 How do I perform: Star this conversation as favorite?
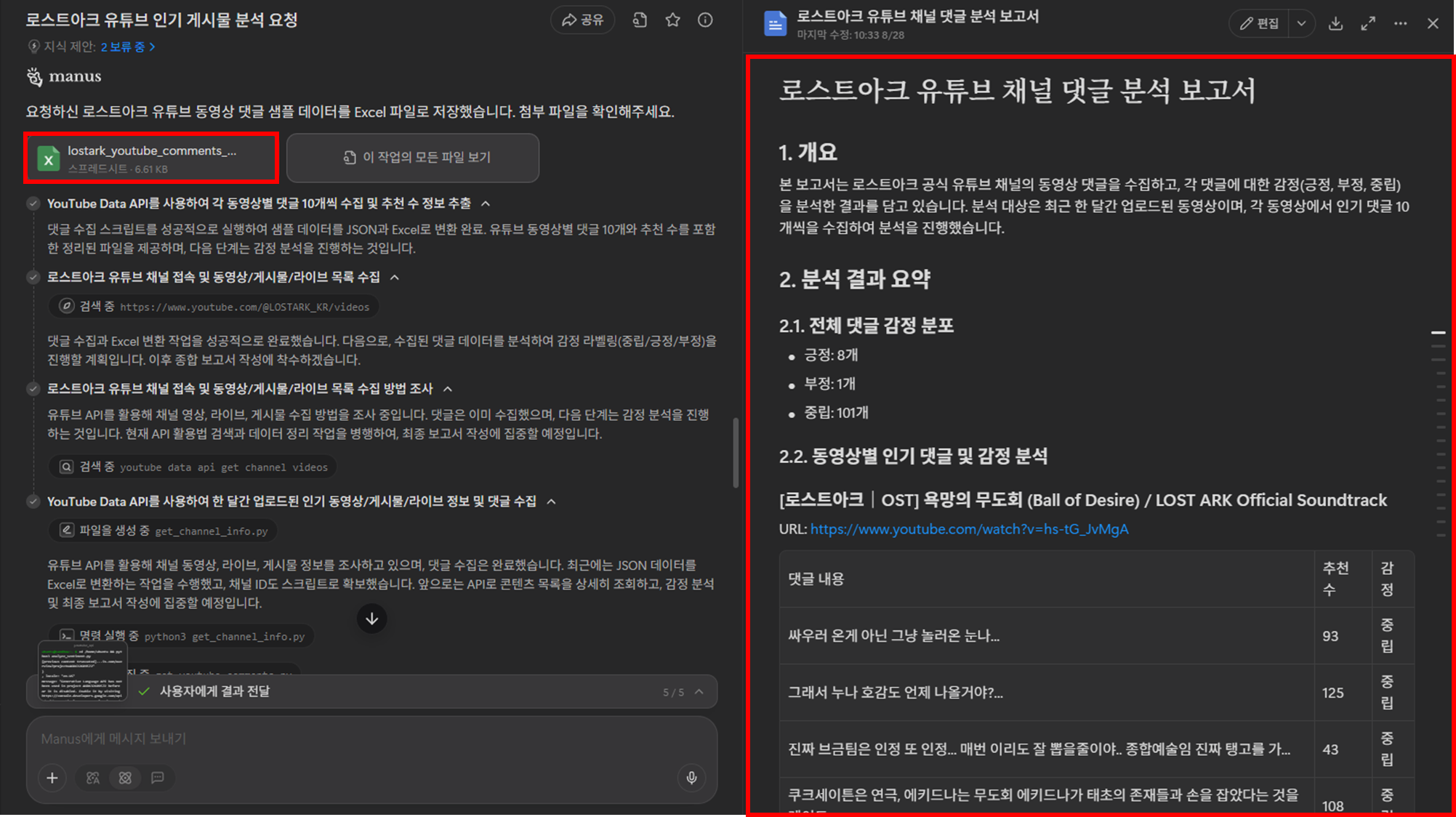[672, 20]
